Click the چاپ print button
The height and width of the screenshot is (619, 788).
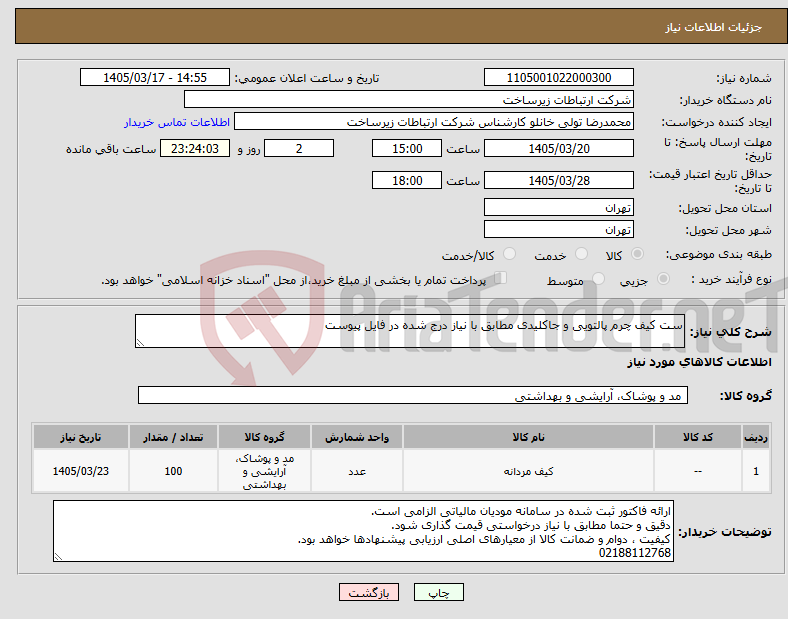439,593
